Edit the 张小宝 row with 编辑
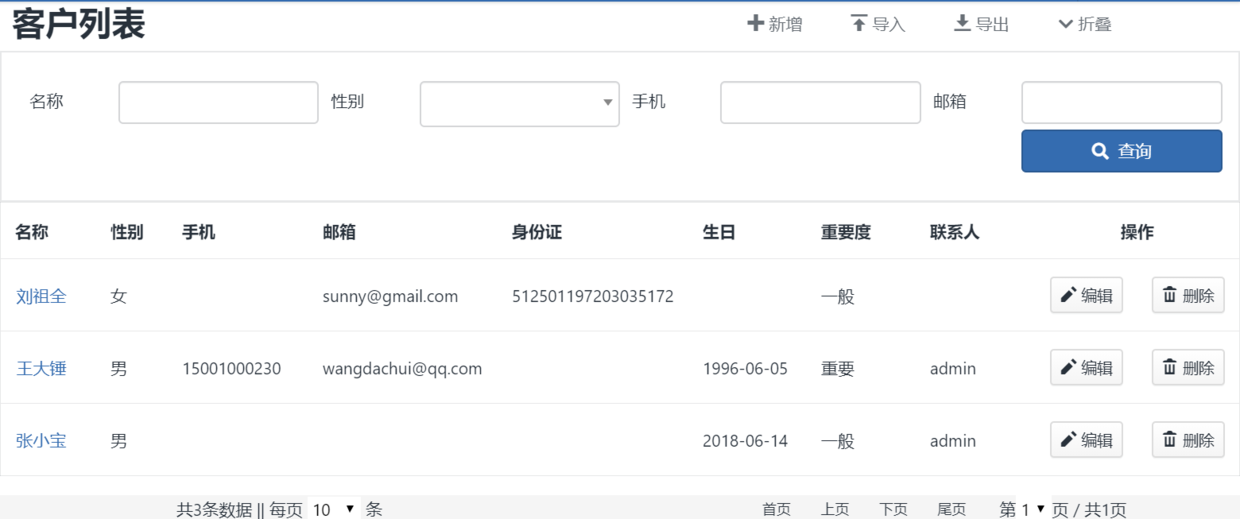1240x519 pixels. tap(1086, 439)
